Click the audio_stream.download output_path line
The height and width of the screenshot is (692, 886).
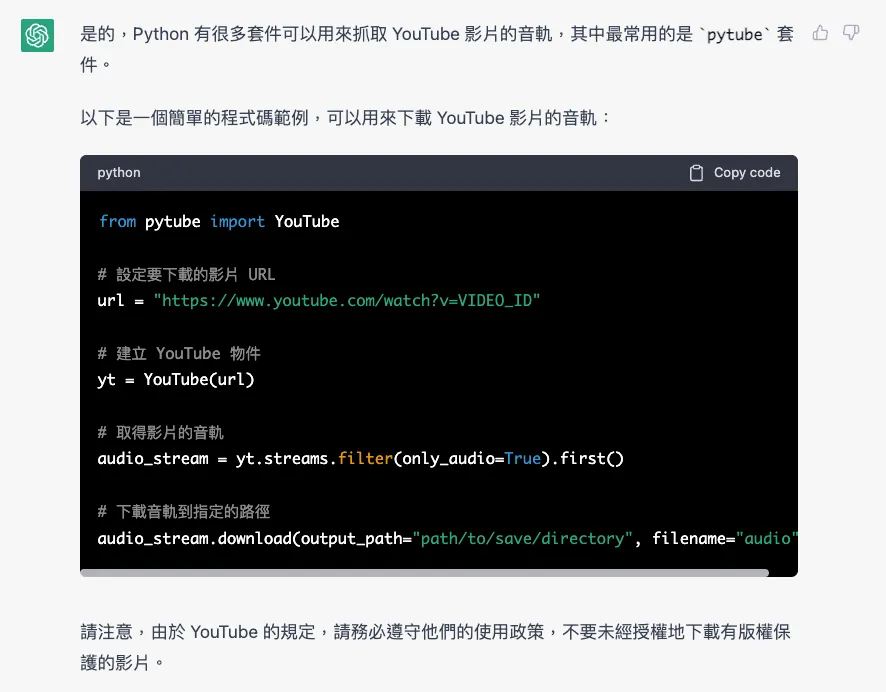448,538
